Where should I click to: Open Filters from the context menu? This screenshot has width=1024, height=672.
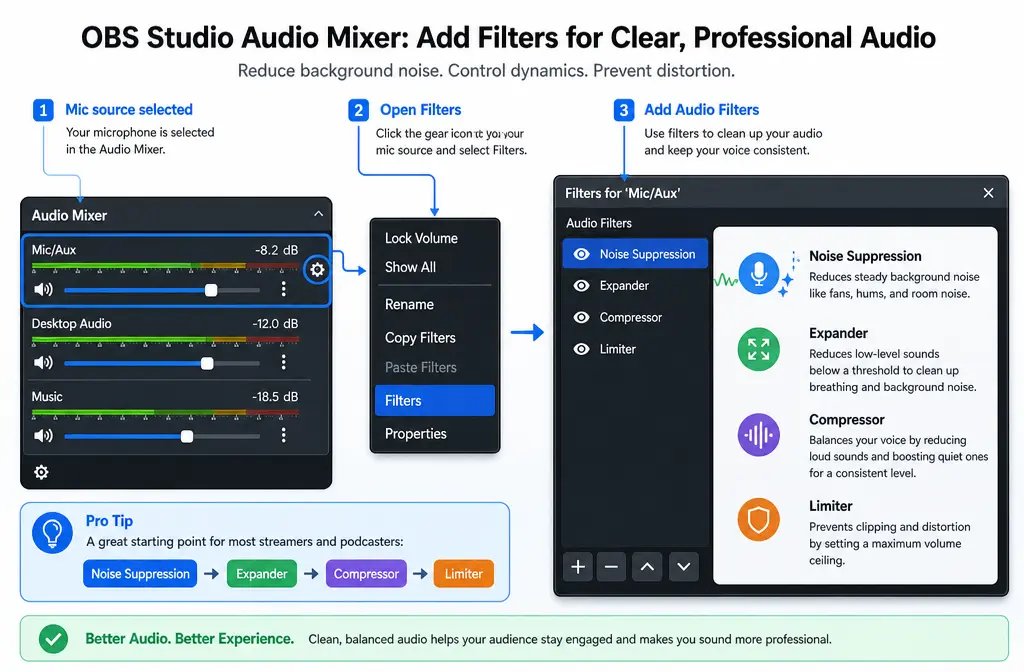pyautogui.click(x=434, y=400)
